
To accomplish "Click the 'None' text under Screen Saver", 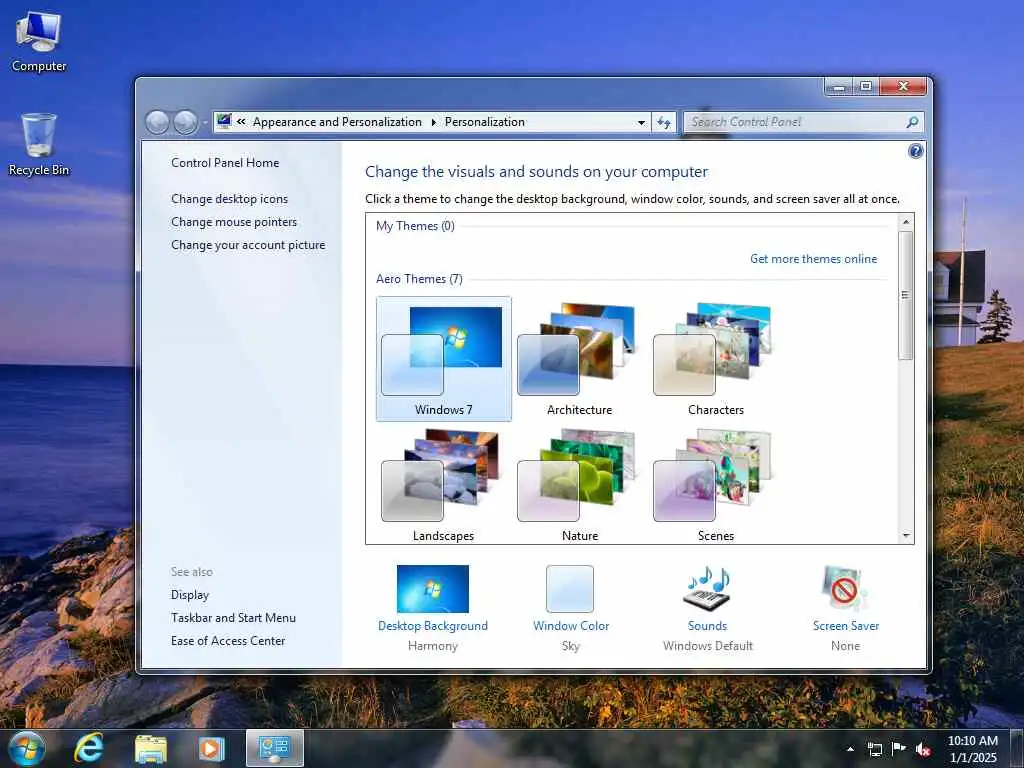I will point(846,646).
